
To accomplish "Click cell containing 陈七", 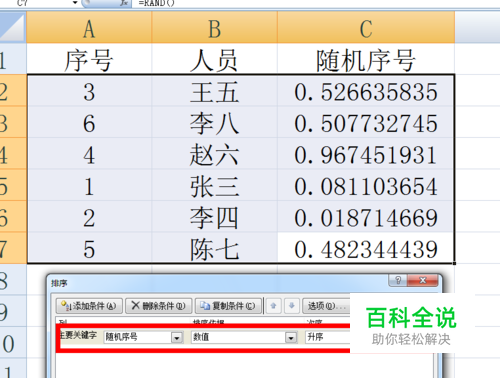I will [214, 248].
